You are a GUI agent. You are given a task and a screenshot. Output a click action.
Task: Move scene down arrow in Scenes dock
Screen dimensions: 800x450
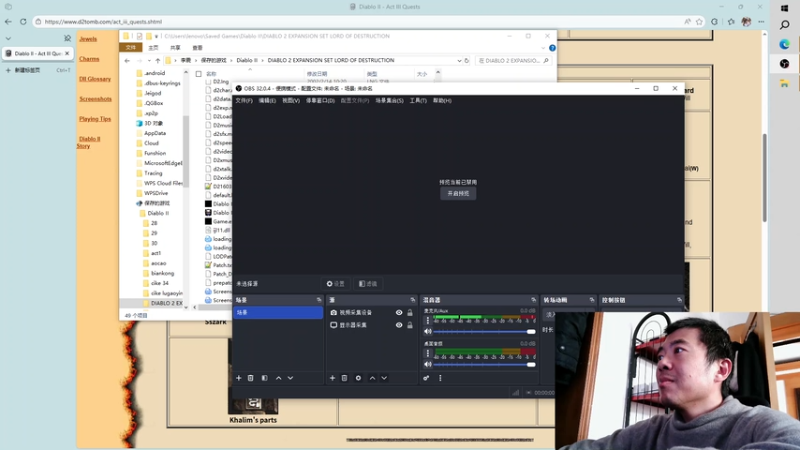290,378
